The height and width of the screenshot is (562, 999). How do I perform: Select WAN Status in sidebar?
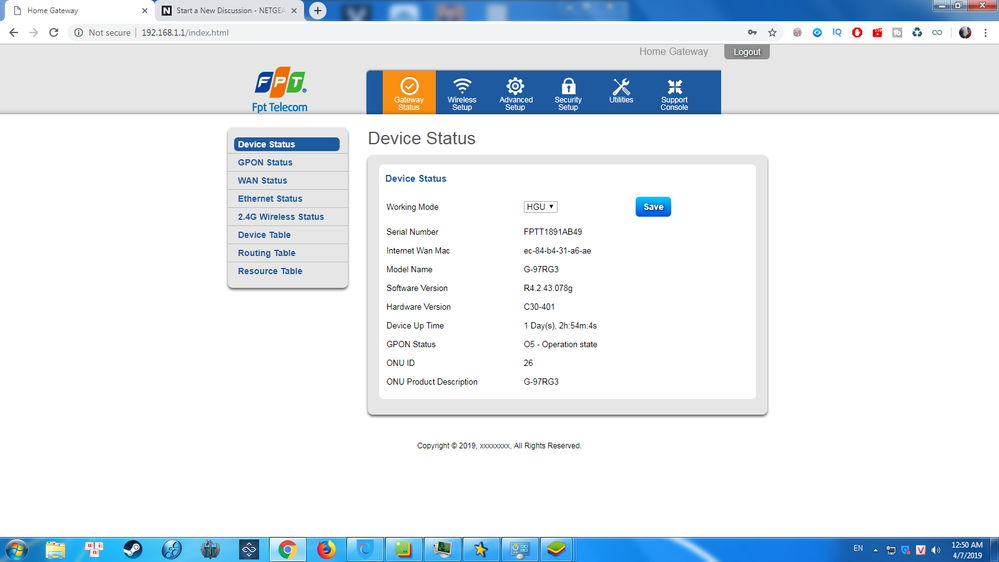point(262,181)
